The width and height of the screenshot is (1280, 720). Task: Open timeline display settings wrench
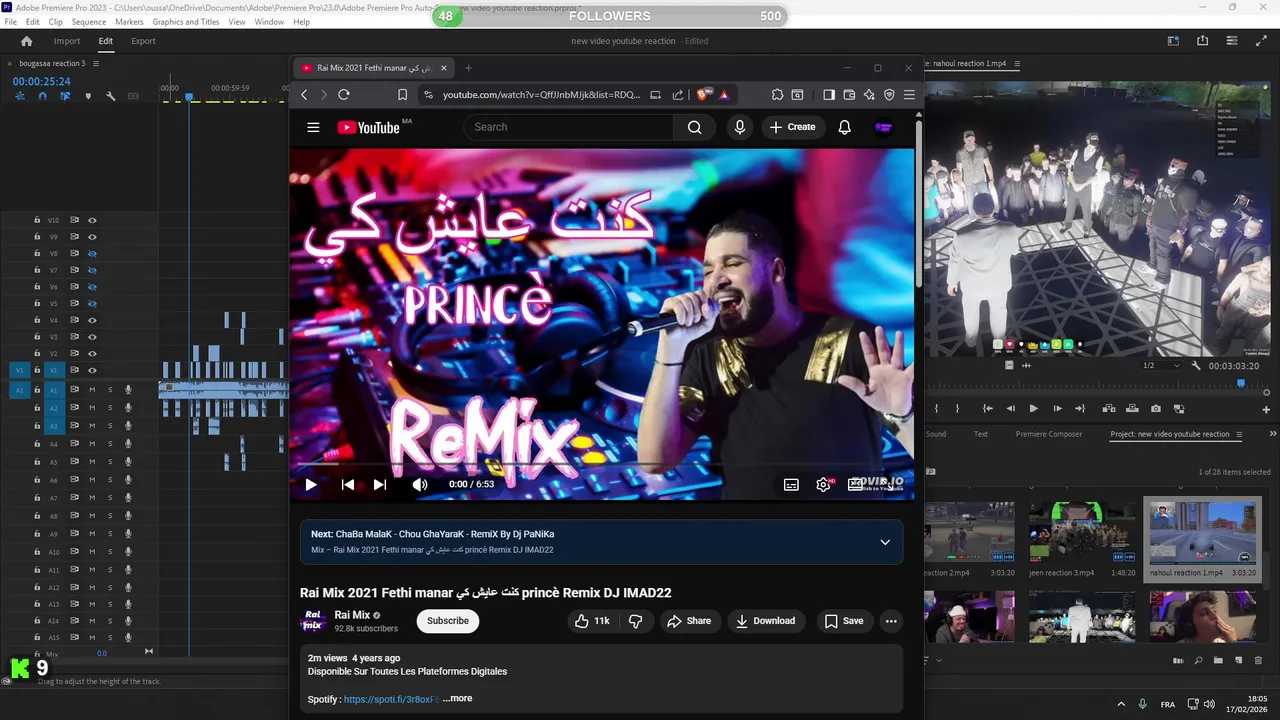pyautogui.click(x=110, y=96)
